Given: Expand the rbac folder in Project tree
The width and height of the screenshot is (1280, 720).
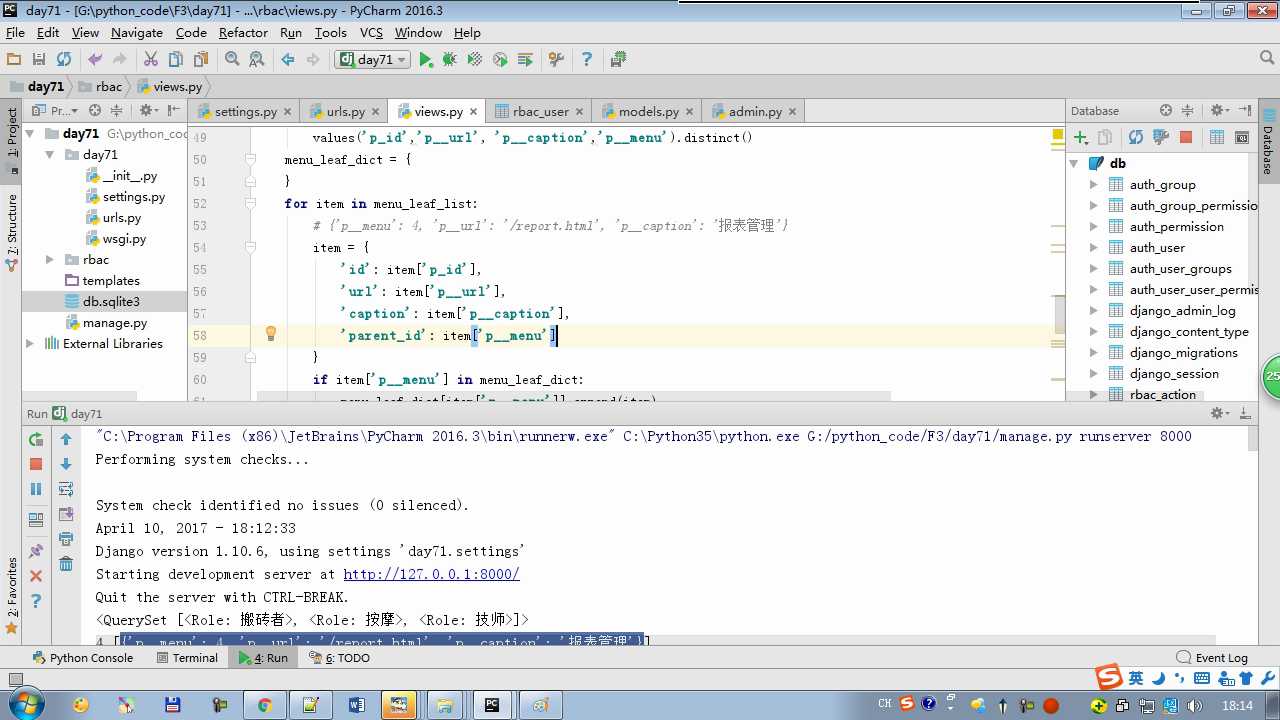Looking at the screenshot, I should click(49, 260).
